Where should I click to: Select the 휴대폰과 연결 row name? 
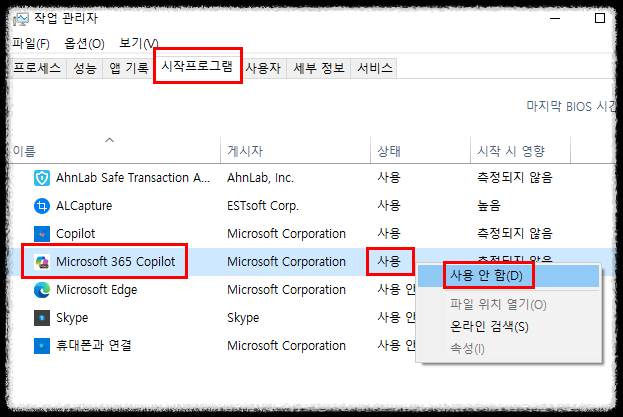coord(93,346)
